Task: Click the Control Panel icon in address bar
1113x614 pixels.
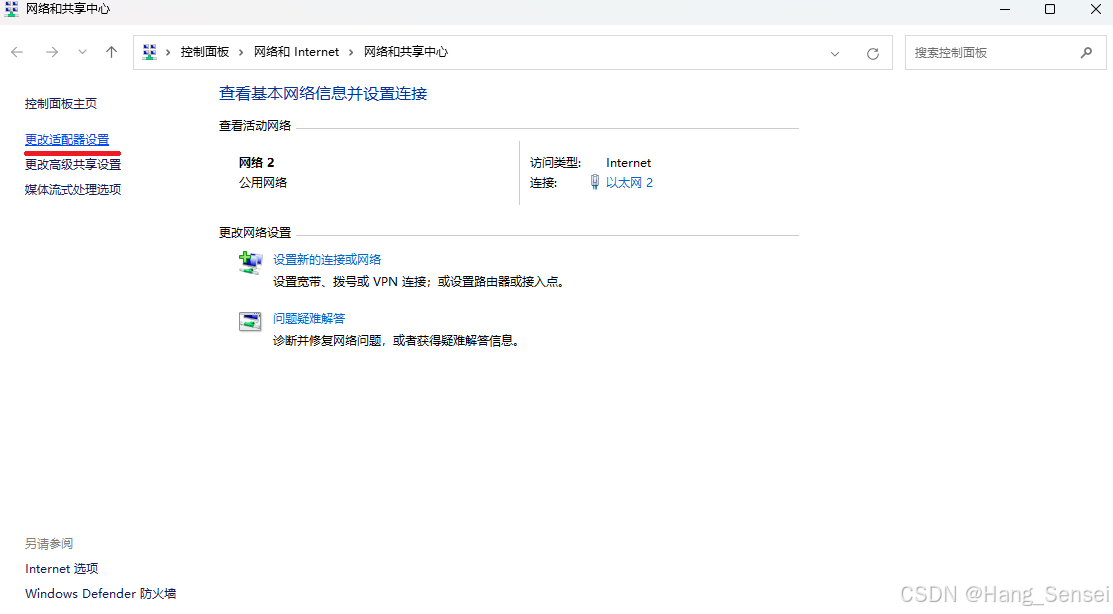Action: (149, 52)
